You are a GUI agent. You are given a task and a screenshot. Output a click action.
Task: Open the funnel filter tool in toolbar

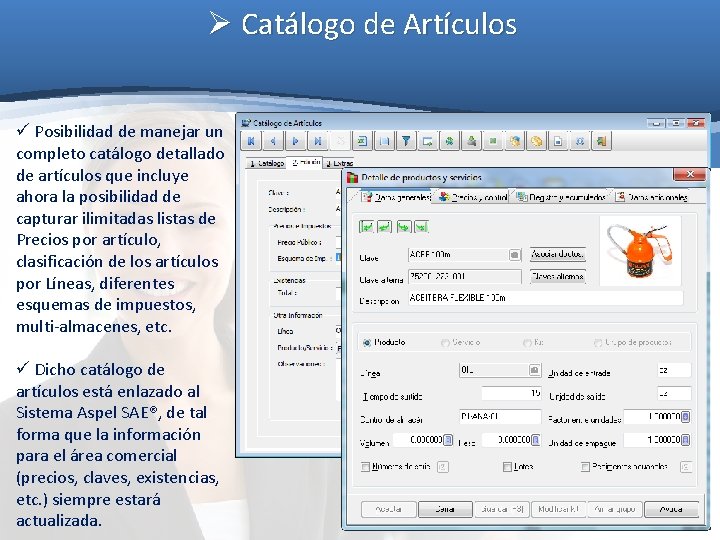[406, 141]
